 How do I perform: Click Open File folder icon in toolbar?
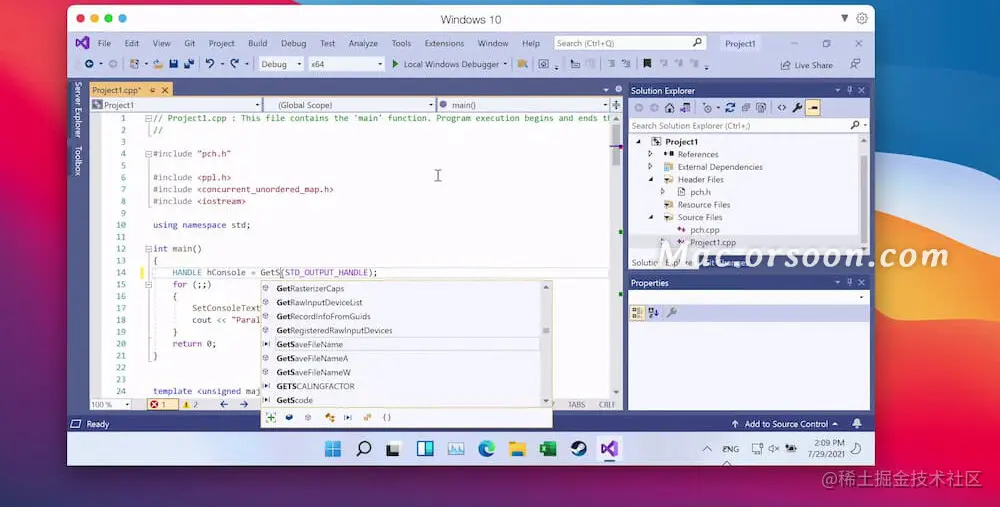coord(158,64)
